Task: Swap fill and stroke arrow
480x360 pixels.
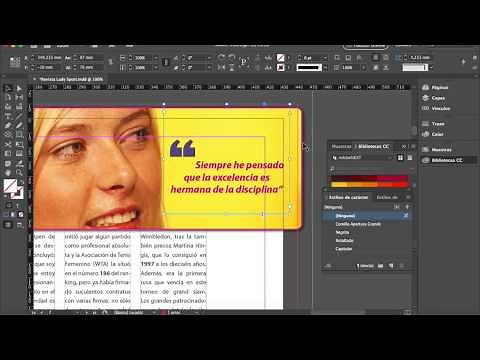Action: [x=21, y=183]
